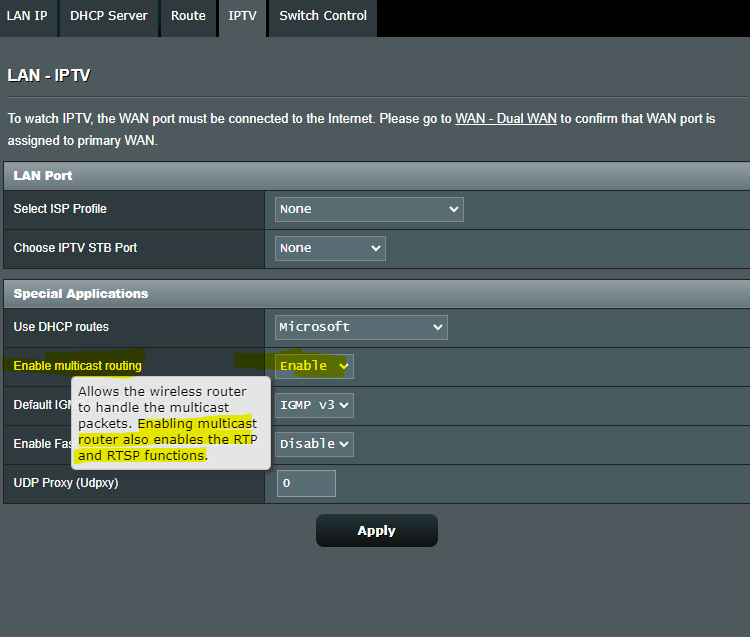Screen dimensions: 750x637
Task: Expand the Select ISP Profile dropdown
Action: click(x=369, y=209)
